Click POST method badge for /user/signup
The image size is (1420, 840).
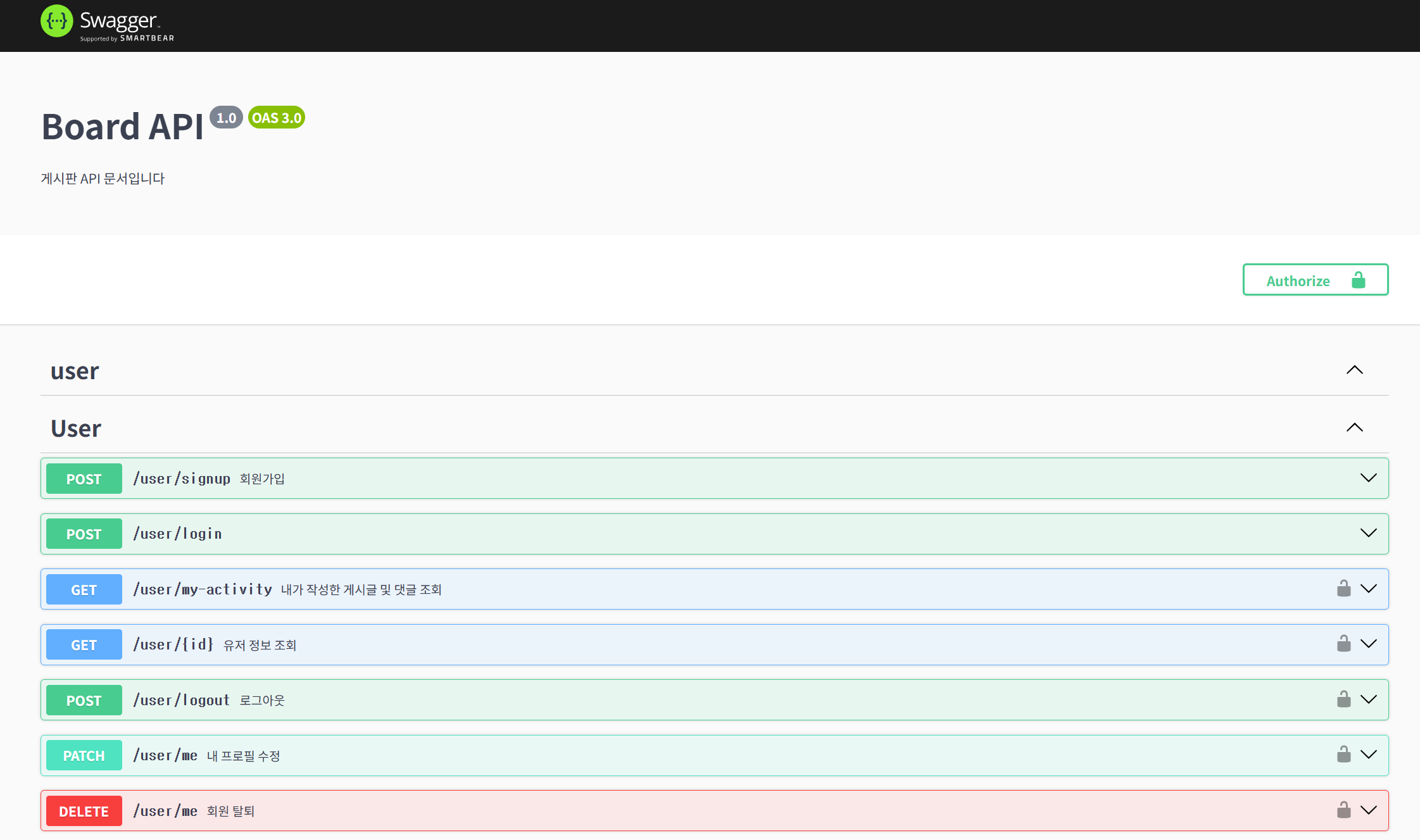[x=84, y=479]
